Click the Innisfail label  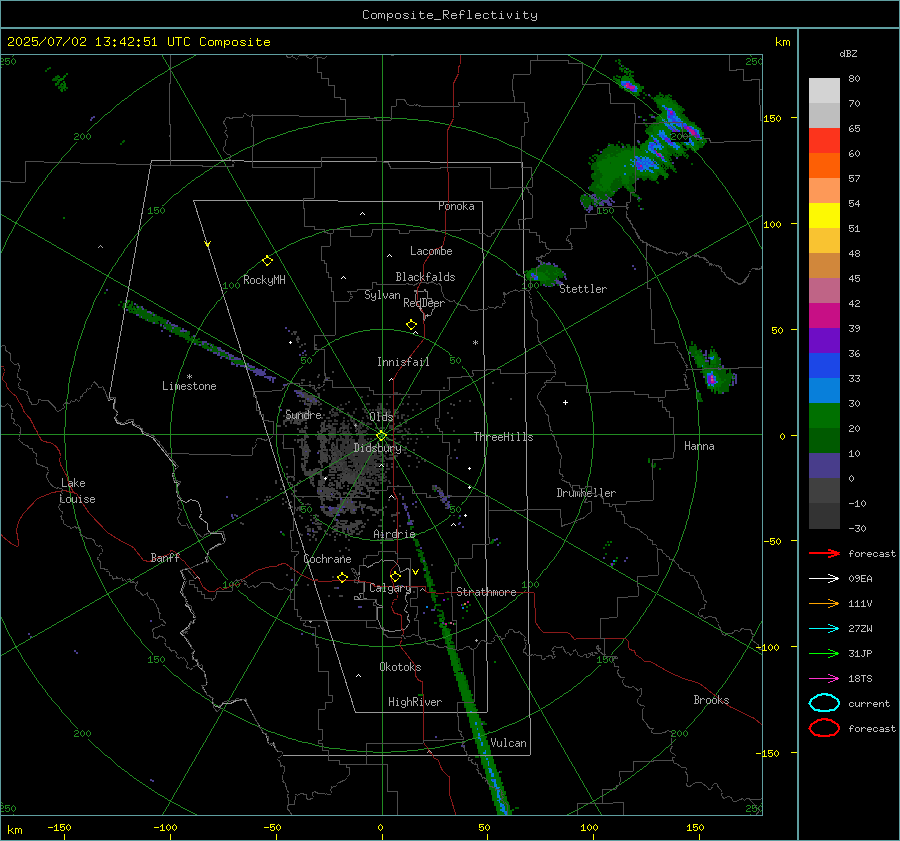coord(403,362)
